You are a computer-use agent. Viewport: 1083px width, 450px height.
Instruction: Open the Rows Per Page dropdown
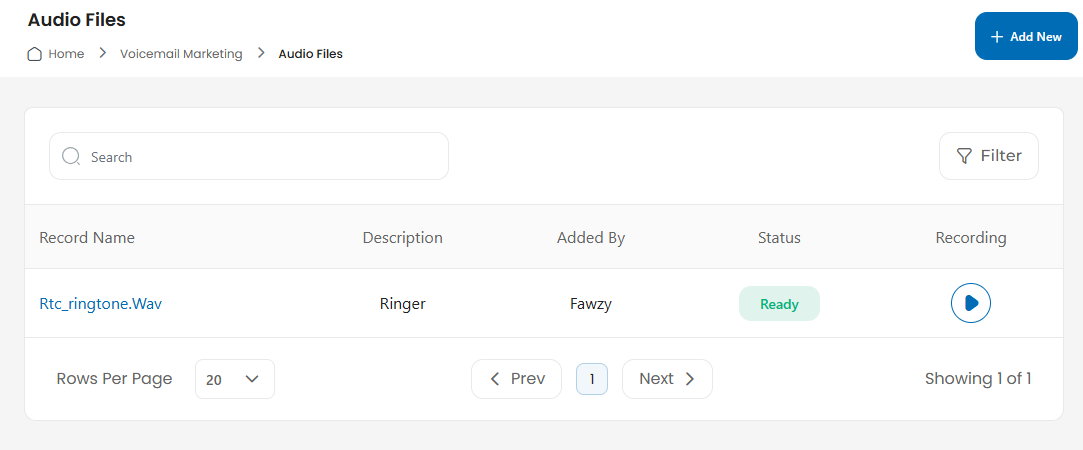coord(235,379)
